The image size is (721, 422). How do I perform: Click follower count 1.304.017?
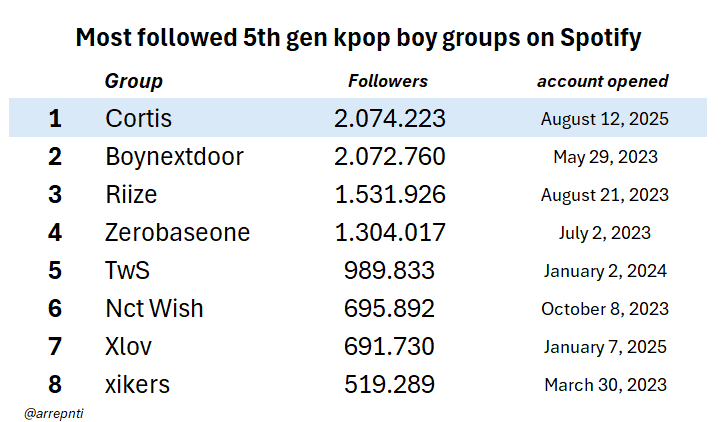click(x=389, y=233)
